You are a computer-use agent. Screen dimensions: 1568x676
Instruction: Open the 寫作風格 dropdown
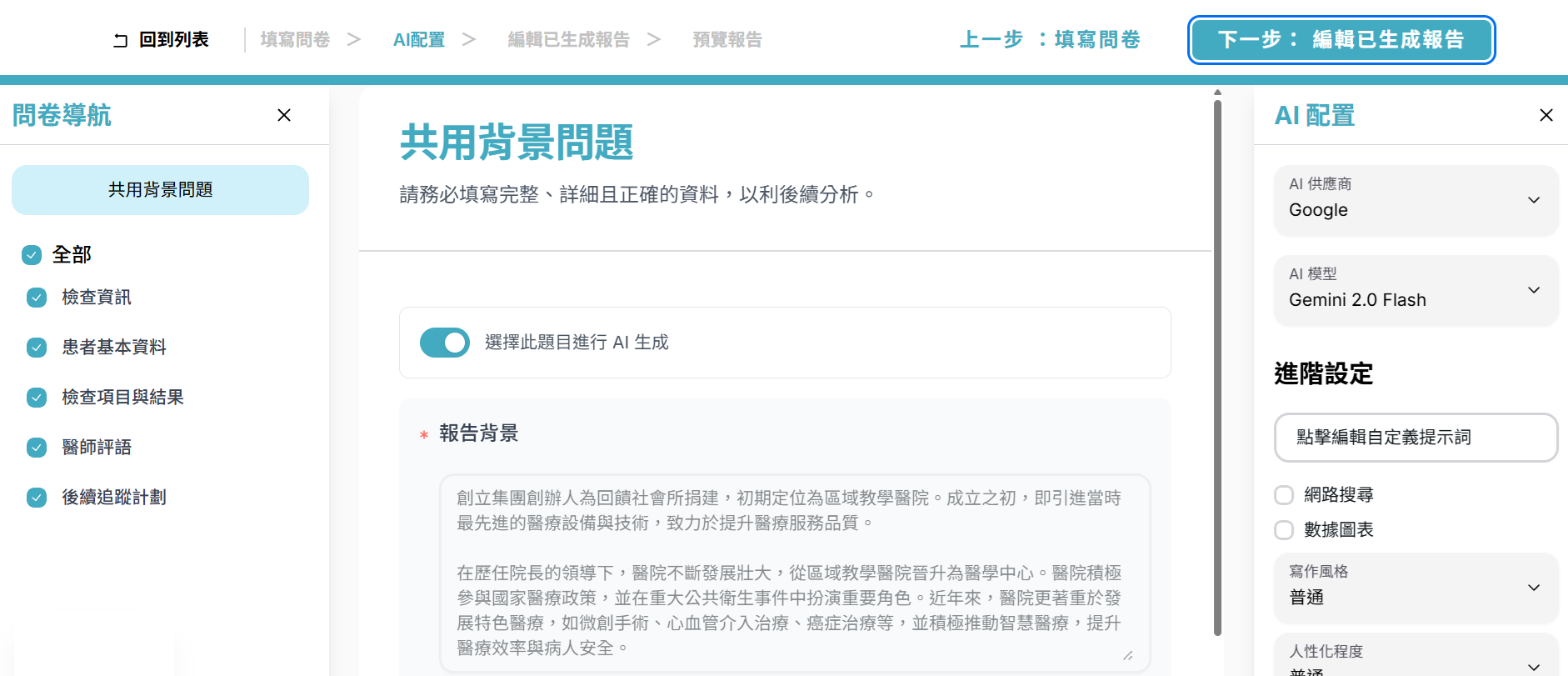[x=1416, y=588]
